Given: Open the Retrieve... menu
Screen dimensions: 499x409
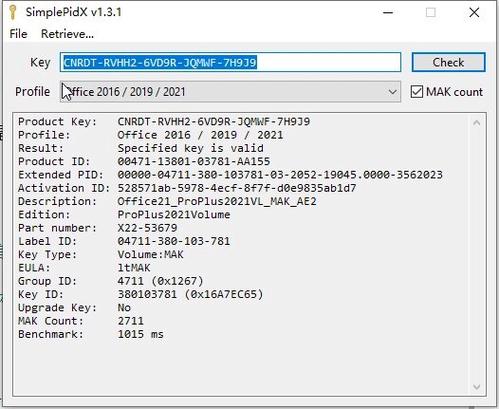Looking at the screenshot, I should (x=67, y=34).
